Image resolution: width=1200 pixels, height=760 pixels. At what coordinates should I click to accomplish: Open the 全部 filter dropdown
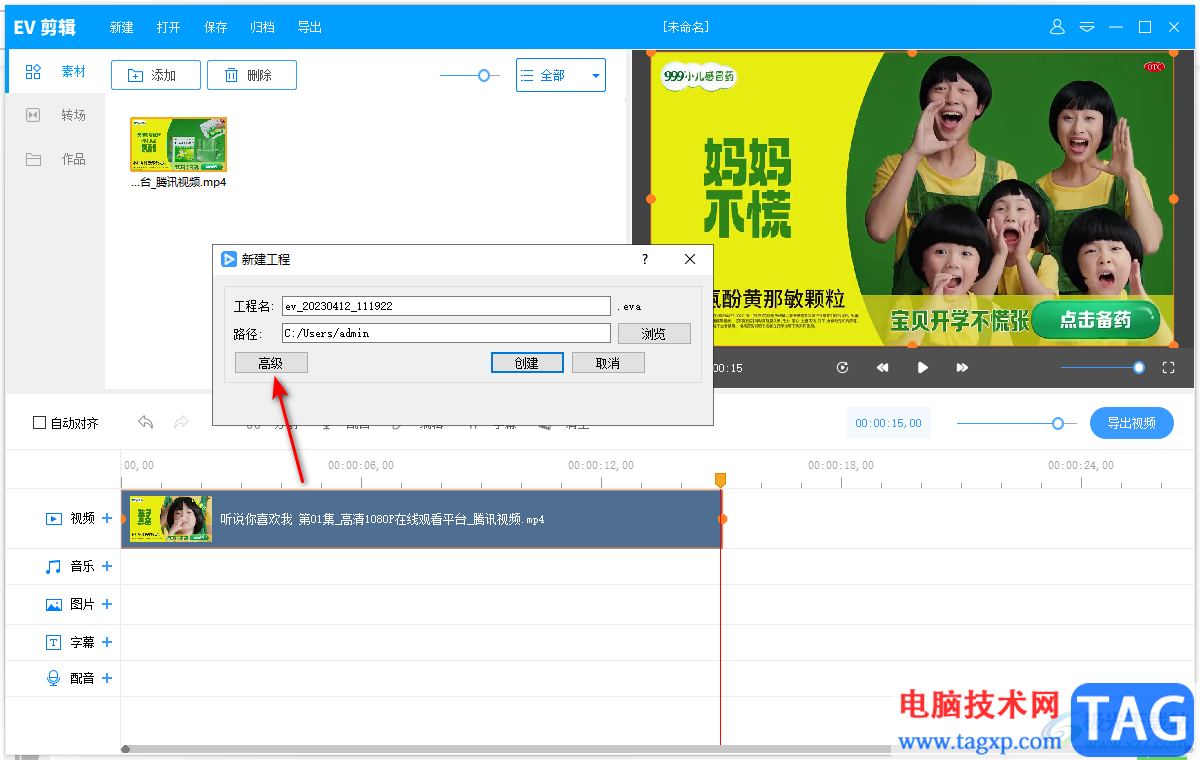tap(561, 75)
